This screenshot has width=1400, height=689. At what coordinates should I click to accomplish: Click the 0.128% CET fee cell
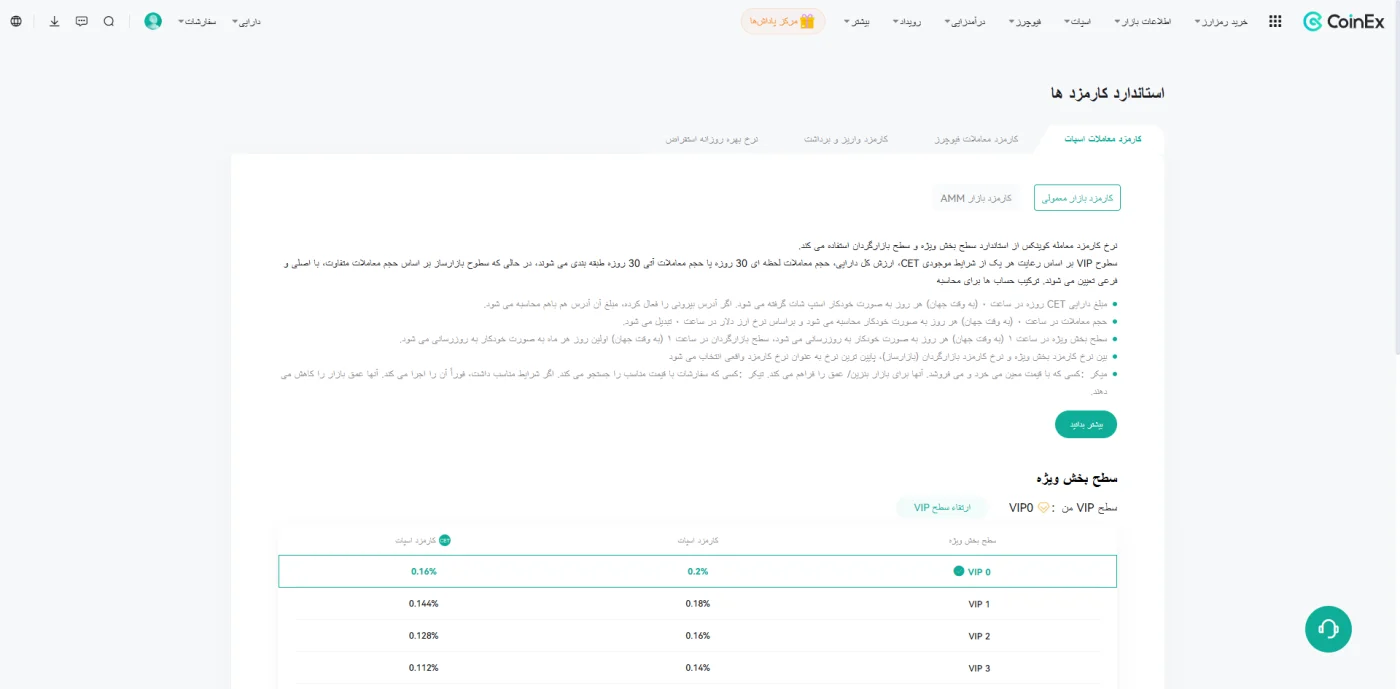pyautogui.click(x=424, y=636)
